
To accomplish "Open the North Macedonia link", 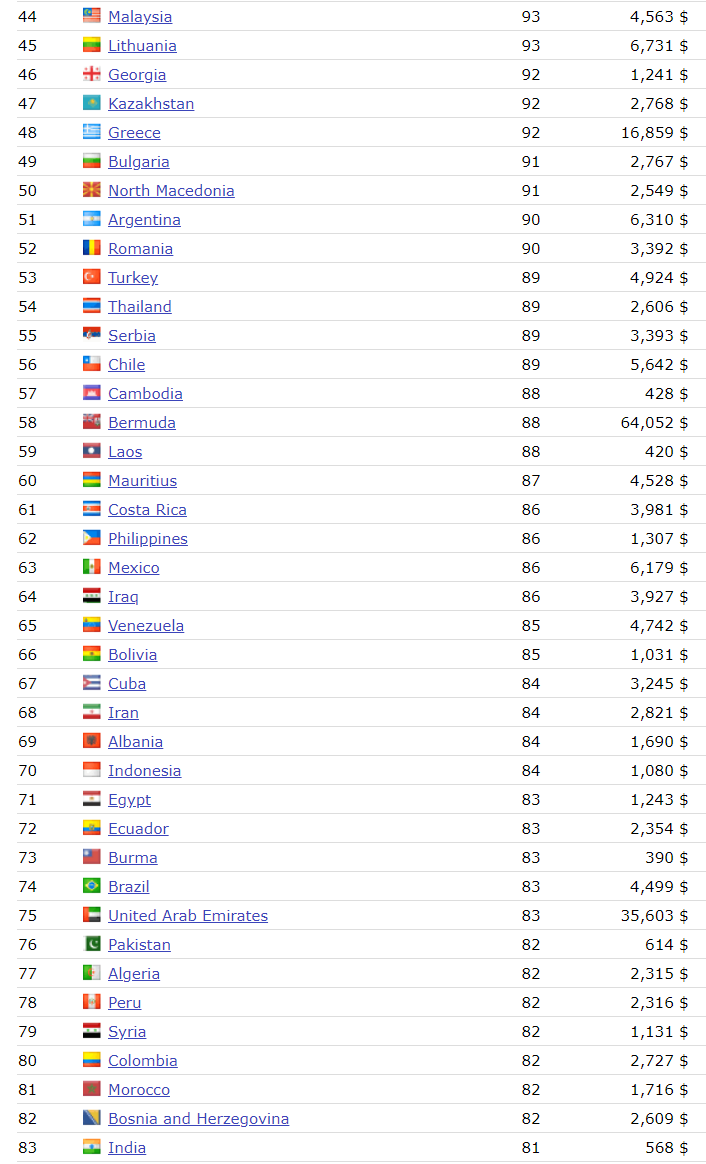I will pyautogui.click(x=171, y=191).
